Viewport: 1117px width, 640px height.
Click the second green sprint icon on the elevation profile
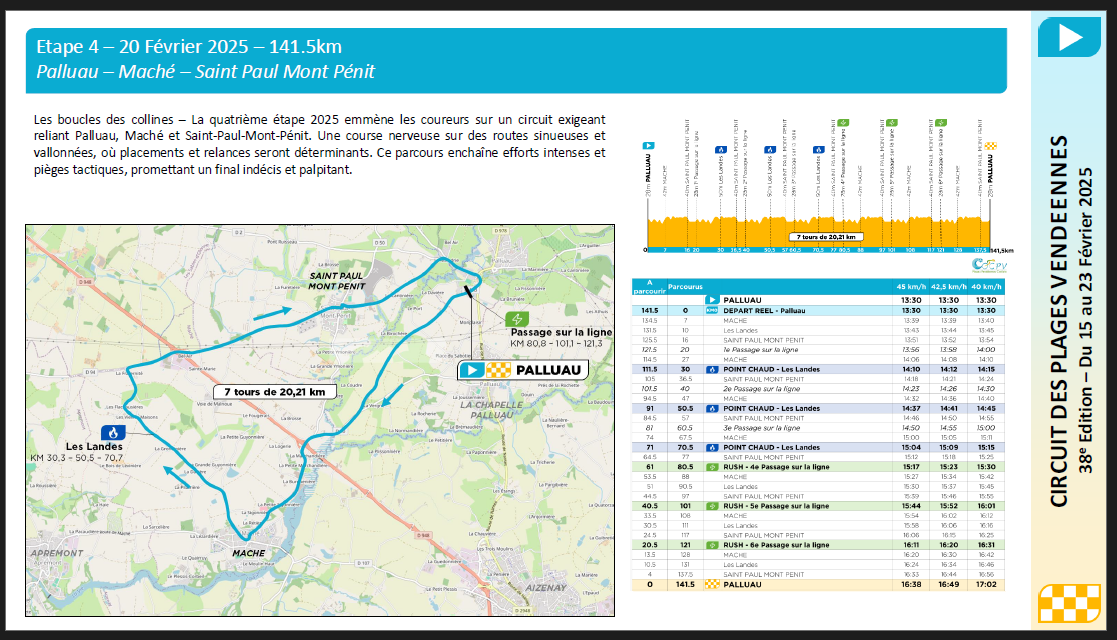(x=892, y=123)
